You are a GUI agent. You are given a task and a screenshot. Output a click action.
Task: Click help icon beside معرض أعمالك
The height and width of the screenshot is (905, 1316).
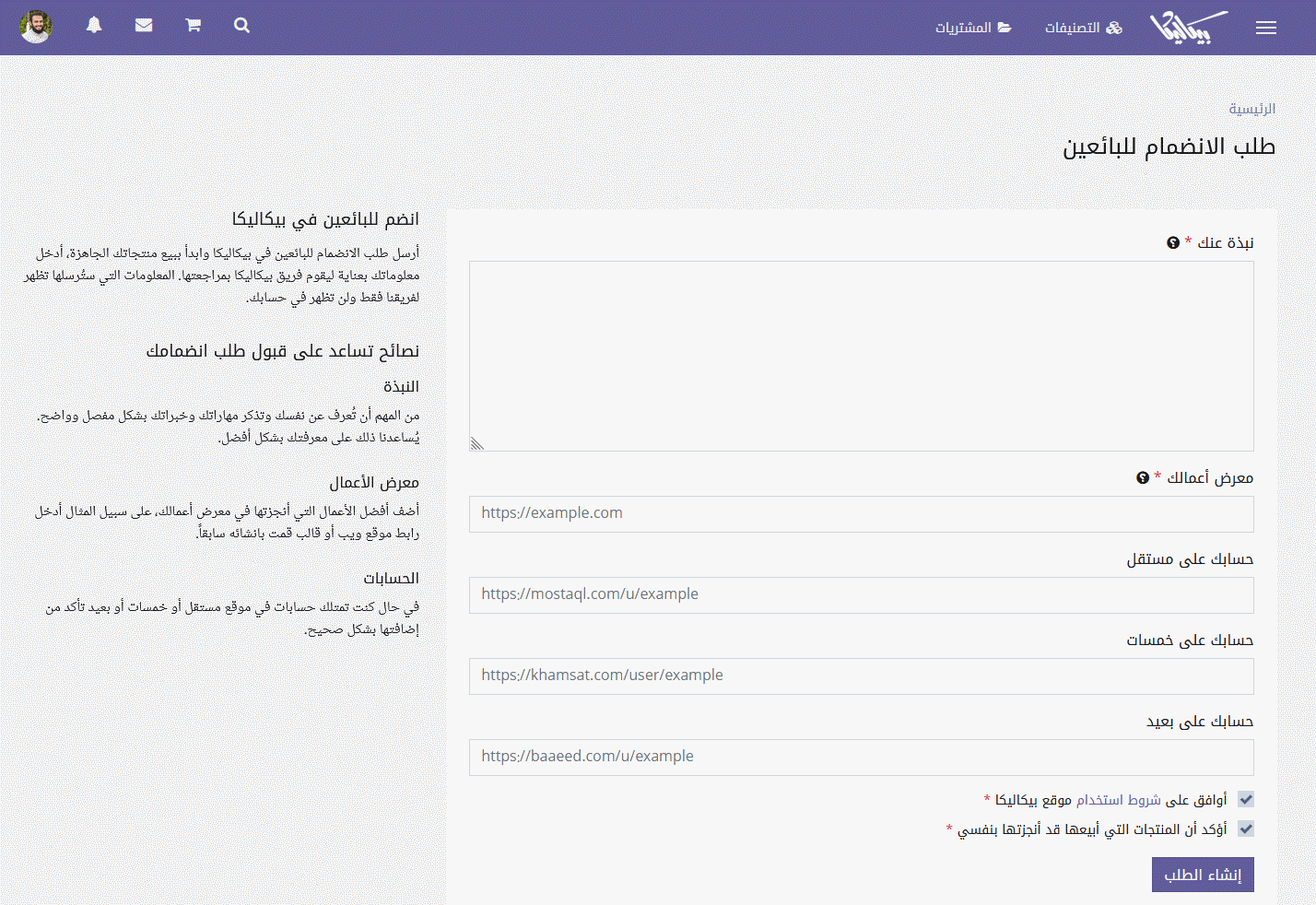pyautogui.click(x=1143, y=477)
